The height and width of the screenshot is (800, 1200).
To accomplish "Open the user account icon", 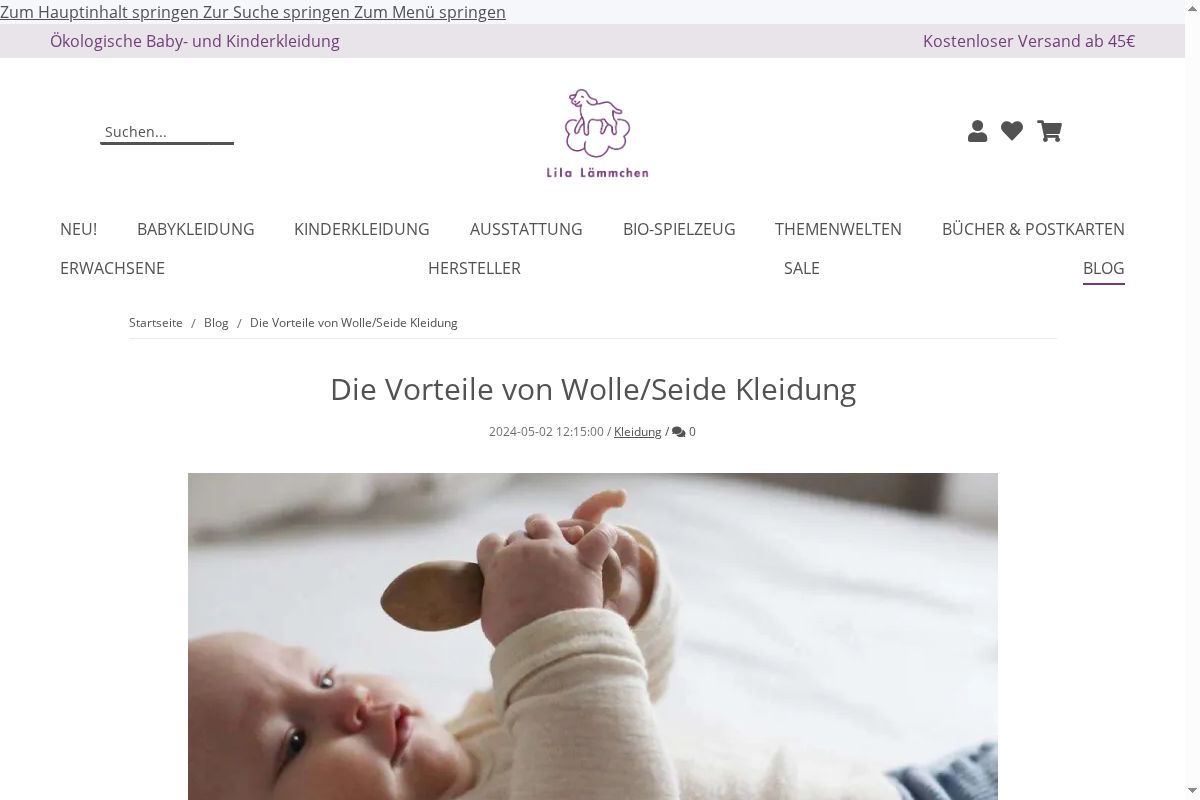I will [978, 131].
